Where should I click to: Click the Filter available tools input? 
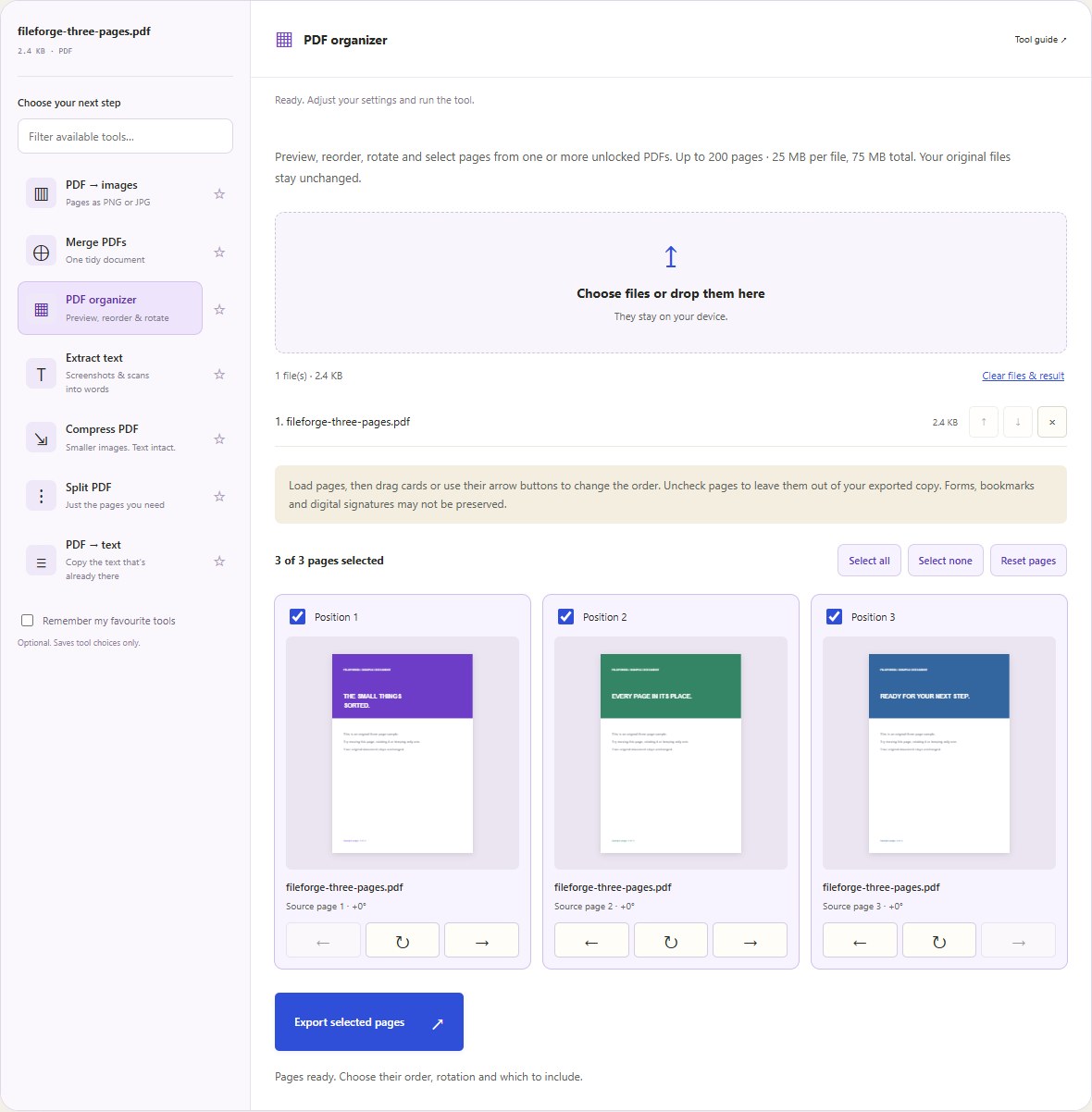(x=125, y=136)
